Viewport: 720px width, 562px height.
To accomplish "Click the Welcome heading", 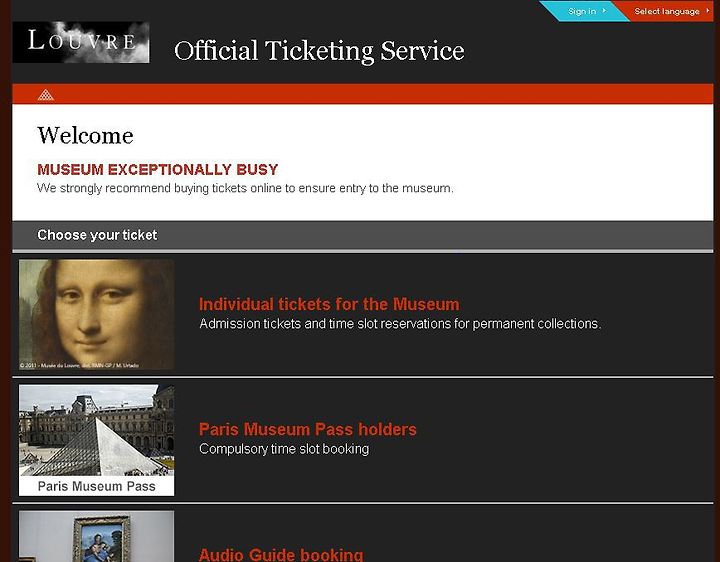I will click(x=85, y=135).
